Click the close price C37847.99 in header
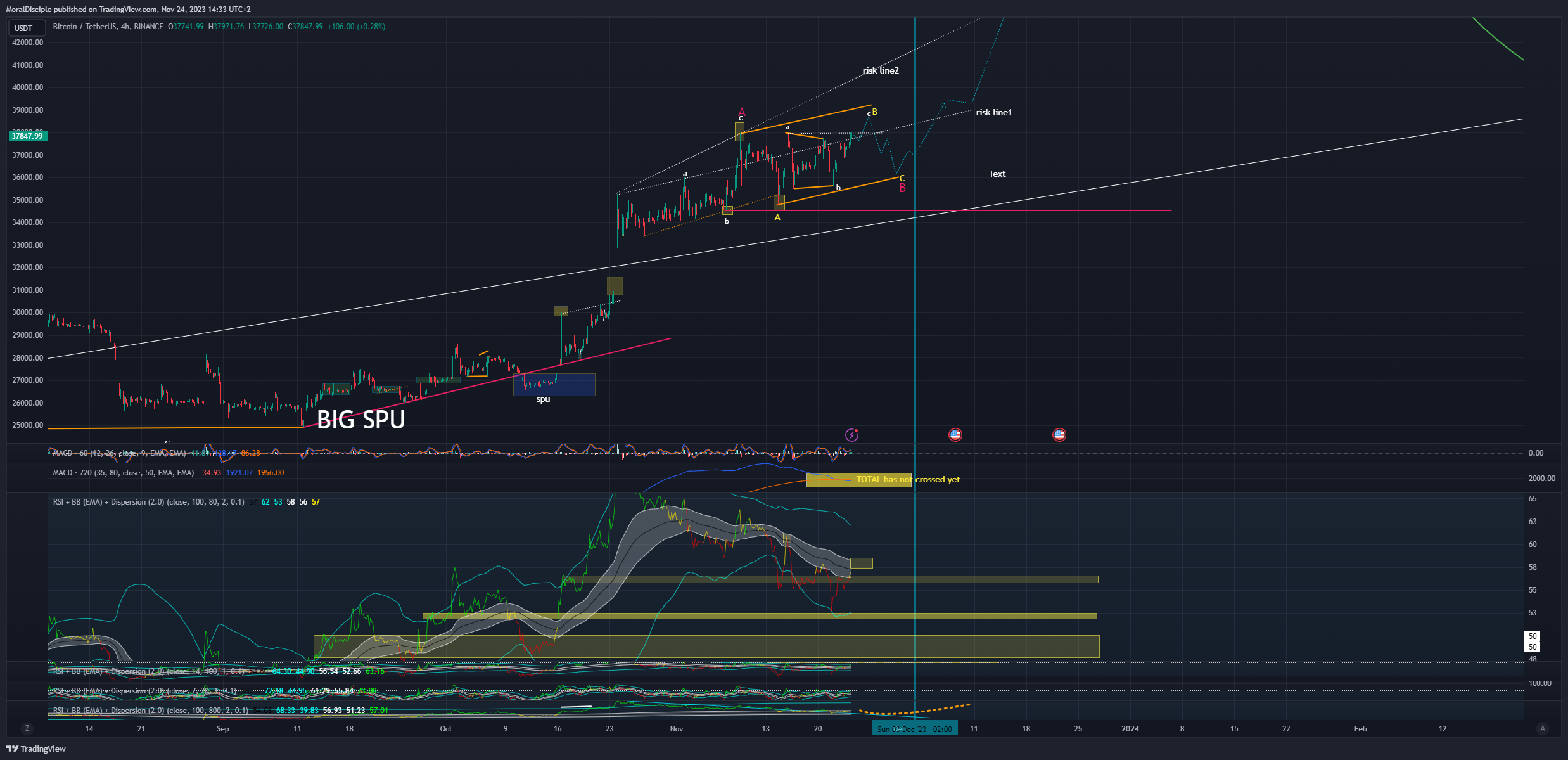The image size is (1568, 760). tap(305, 27)
